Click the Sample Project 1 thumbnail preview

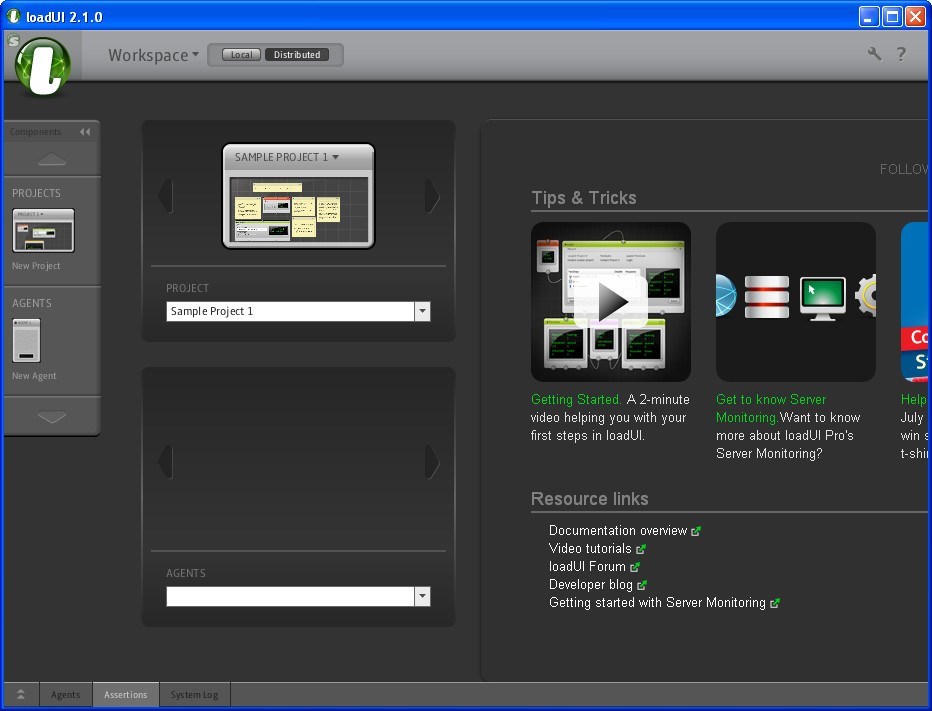click(x=298, y=208)
